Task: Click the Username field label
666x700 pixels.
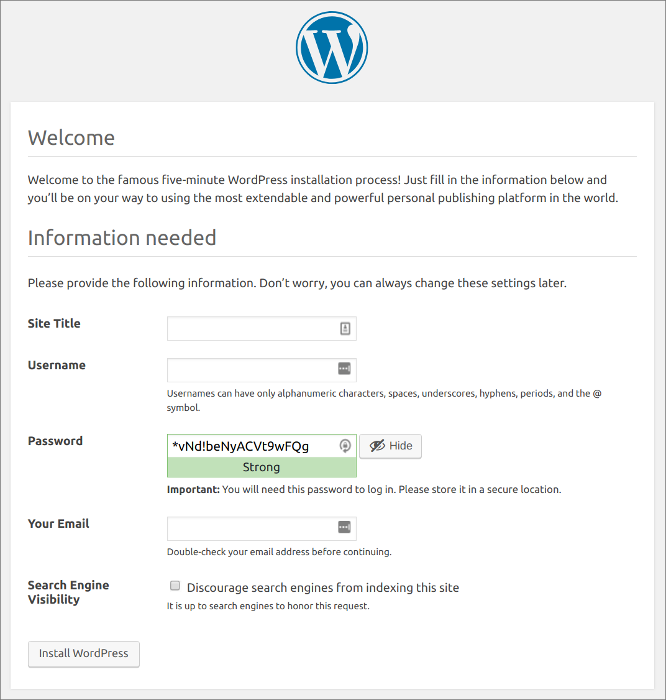Action: click(x=56, y=366)
